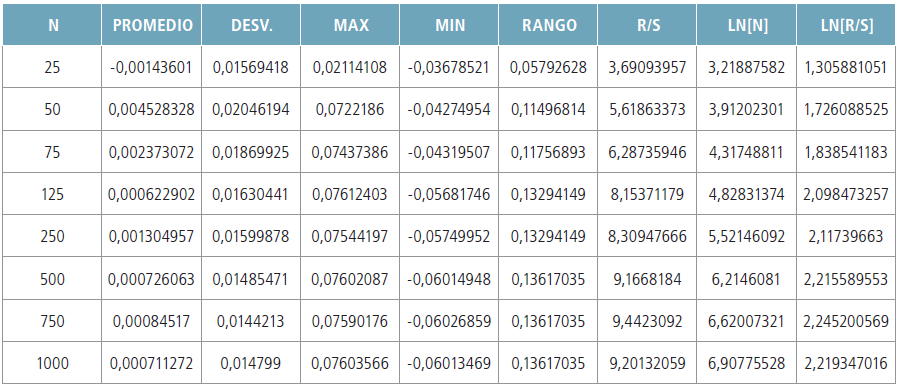Click the MAX column header
Viewport: 901px width, 387px height.
(x=351, y=25)
